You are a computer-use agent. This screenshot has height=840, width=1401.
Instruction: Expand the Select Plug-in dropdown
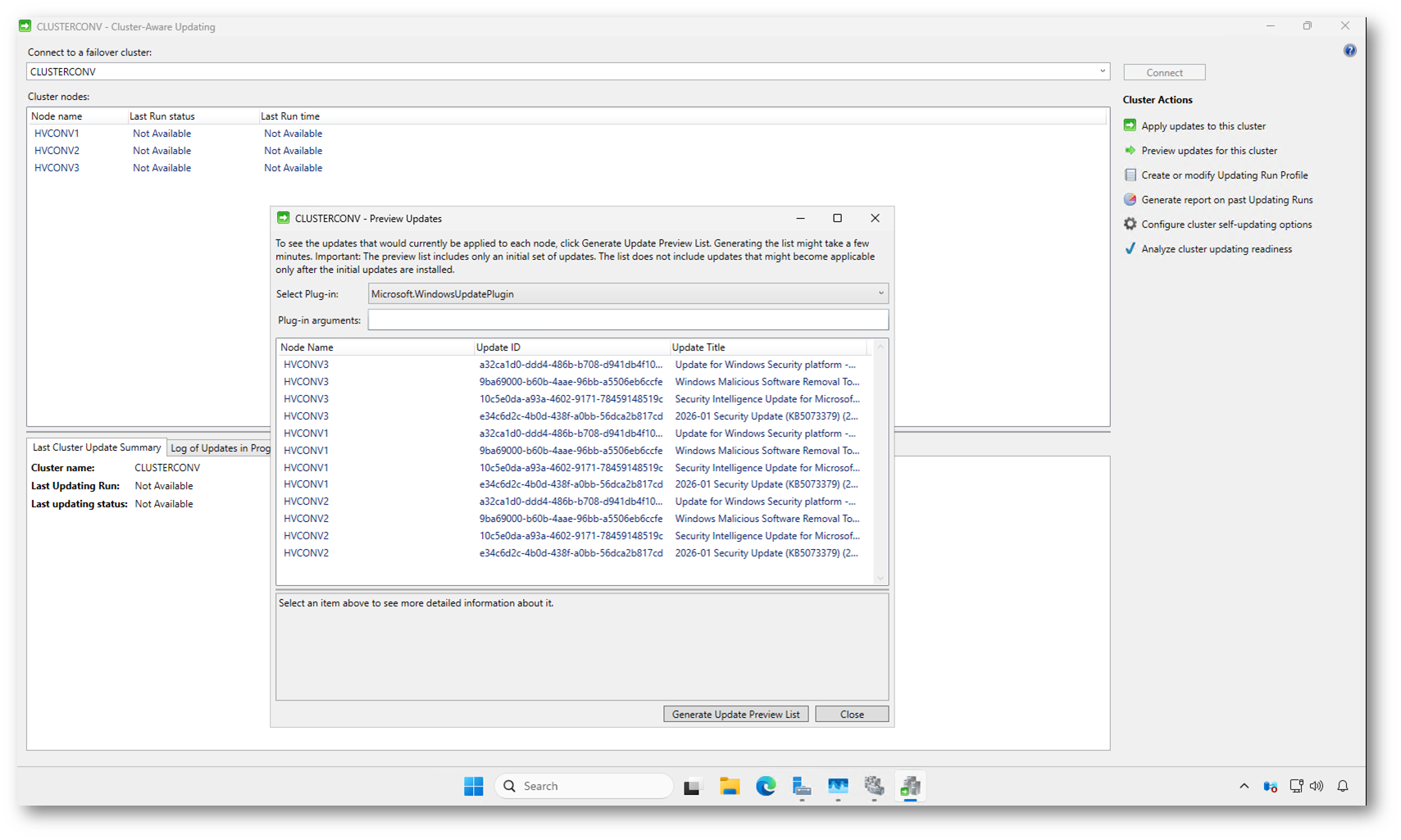tap(880, 293)
